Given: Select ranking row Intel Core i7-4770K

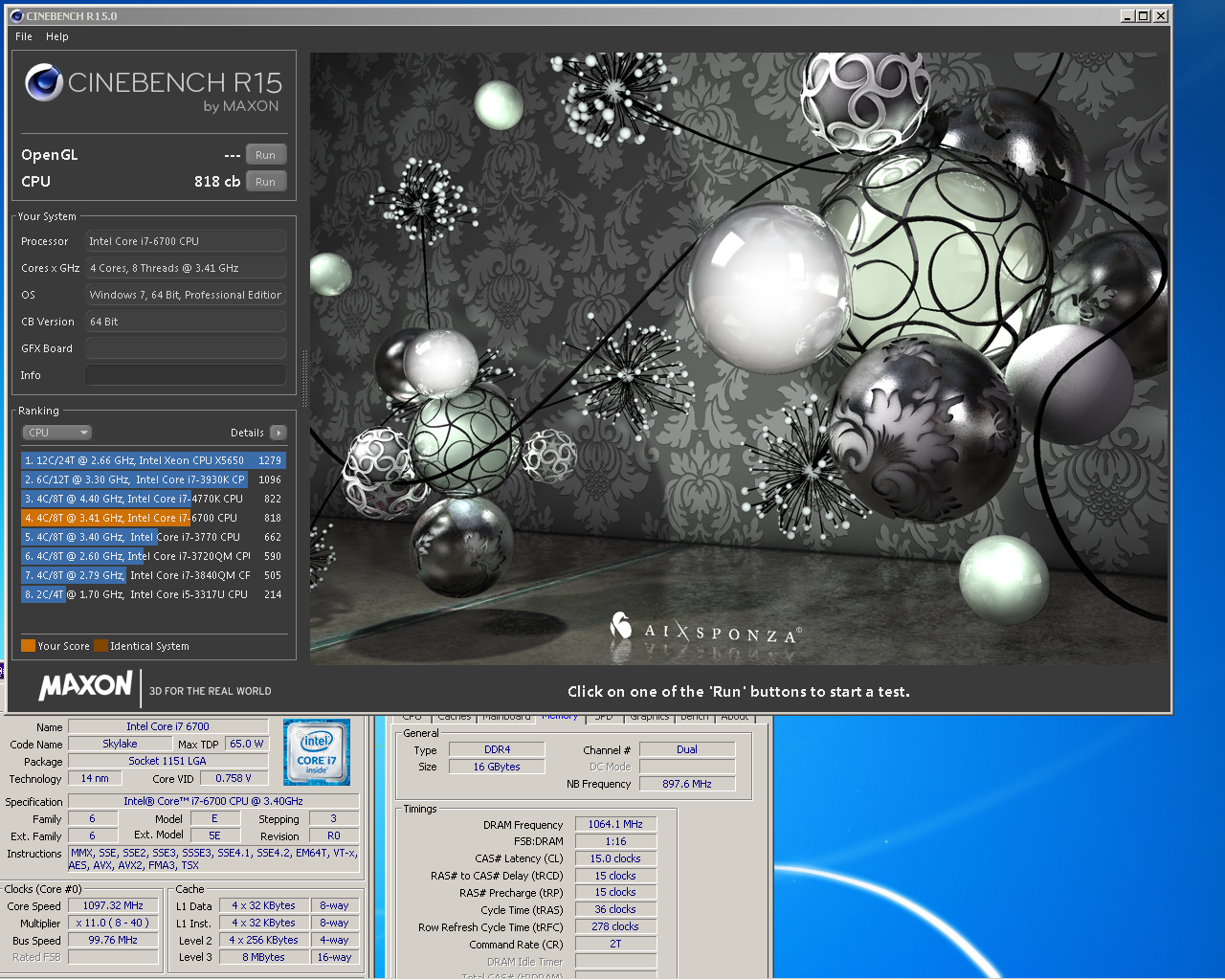Looking at the screenshot, I should point(153,499).
